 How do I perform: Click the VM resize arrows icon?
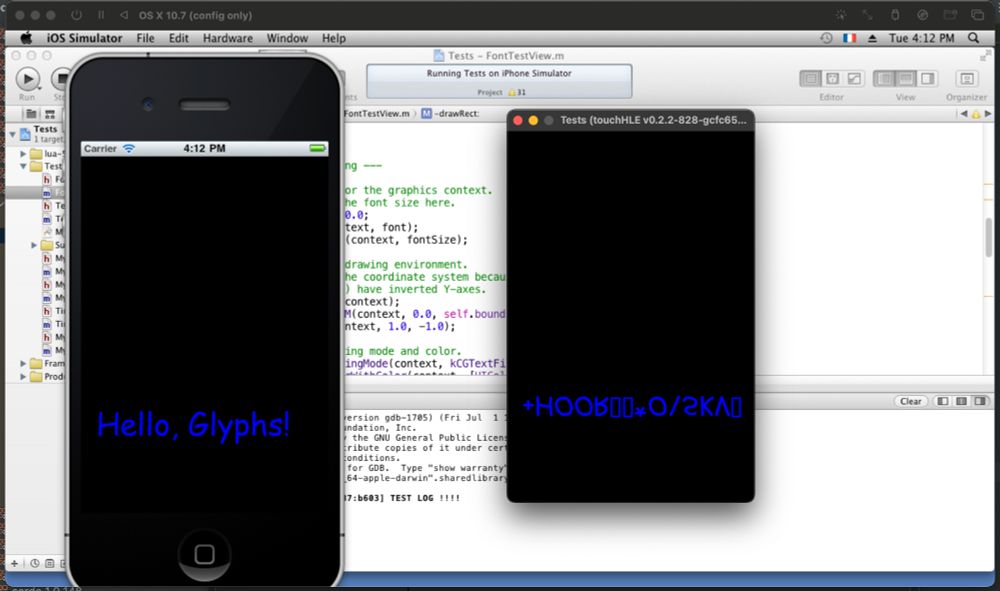868,15
